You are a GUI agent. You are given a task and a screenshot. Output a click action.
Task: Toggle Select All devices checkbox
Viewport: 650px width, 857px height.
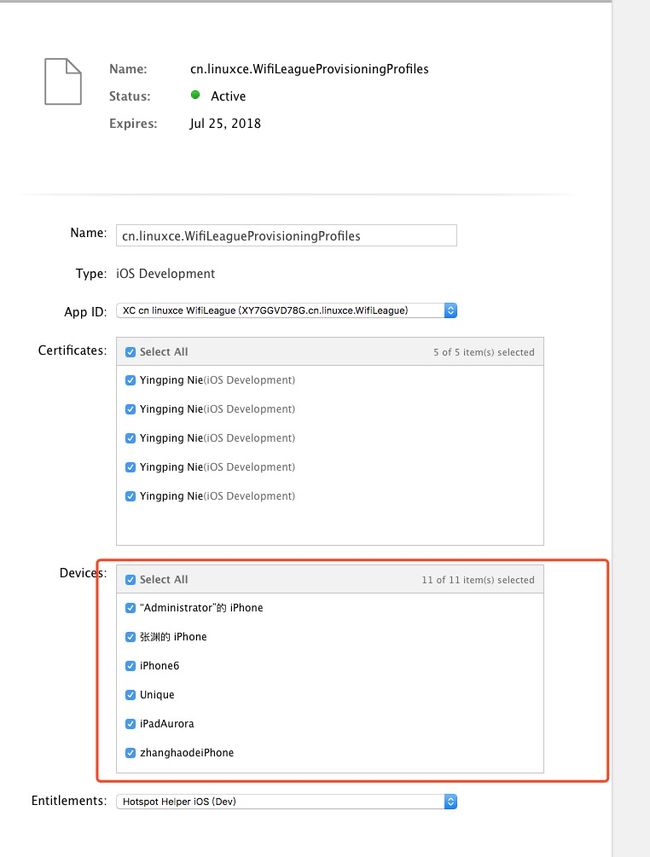[130, 579]
